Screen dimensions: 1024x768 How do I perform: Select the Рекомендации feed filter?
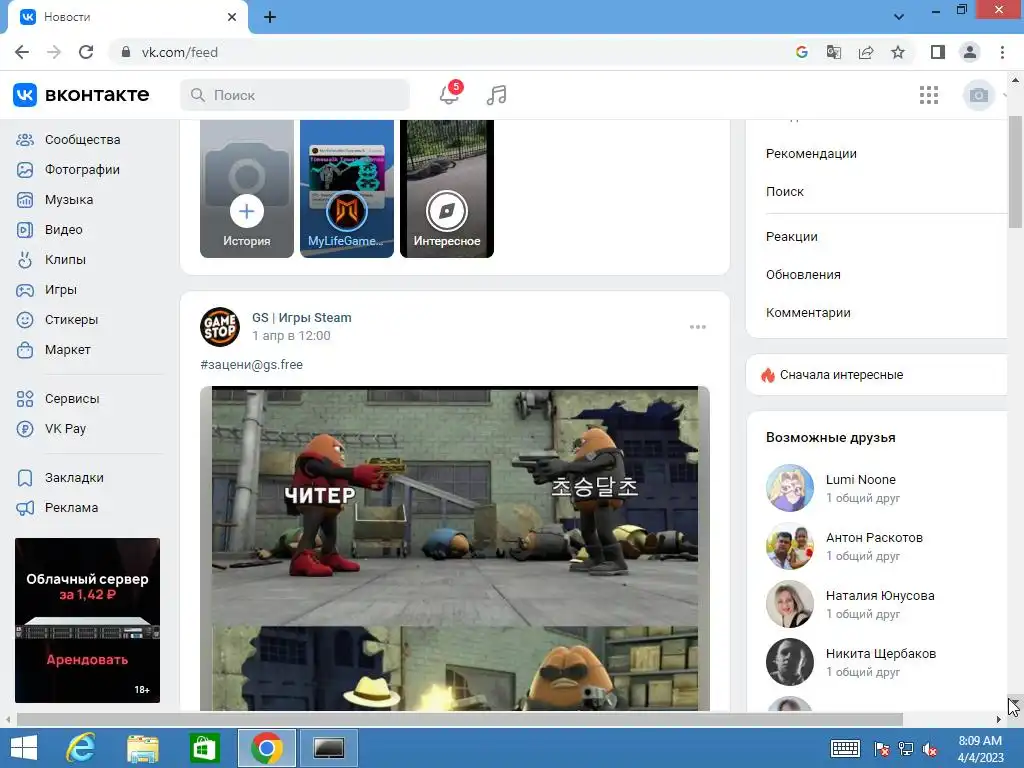coord(811,153)
